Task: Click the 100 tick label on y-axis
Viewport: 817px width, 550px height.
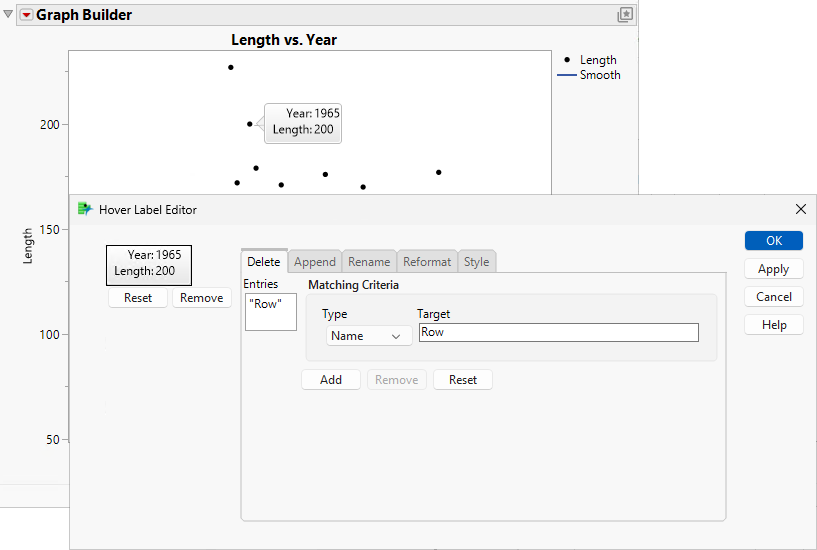Action: click(x=50, y=334)
